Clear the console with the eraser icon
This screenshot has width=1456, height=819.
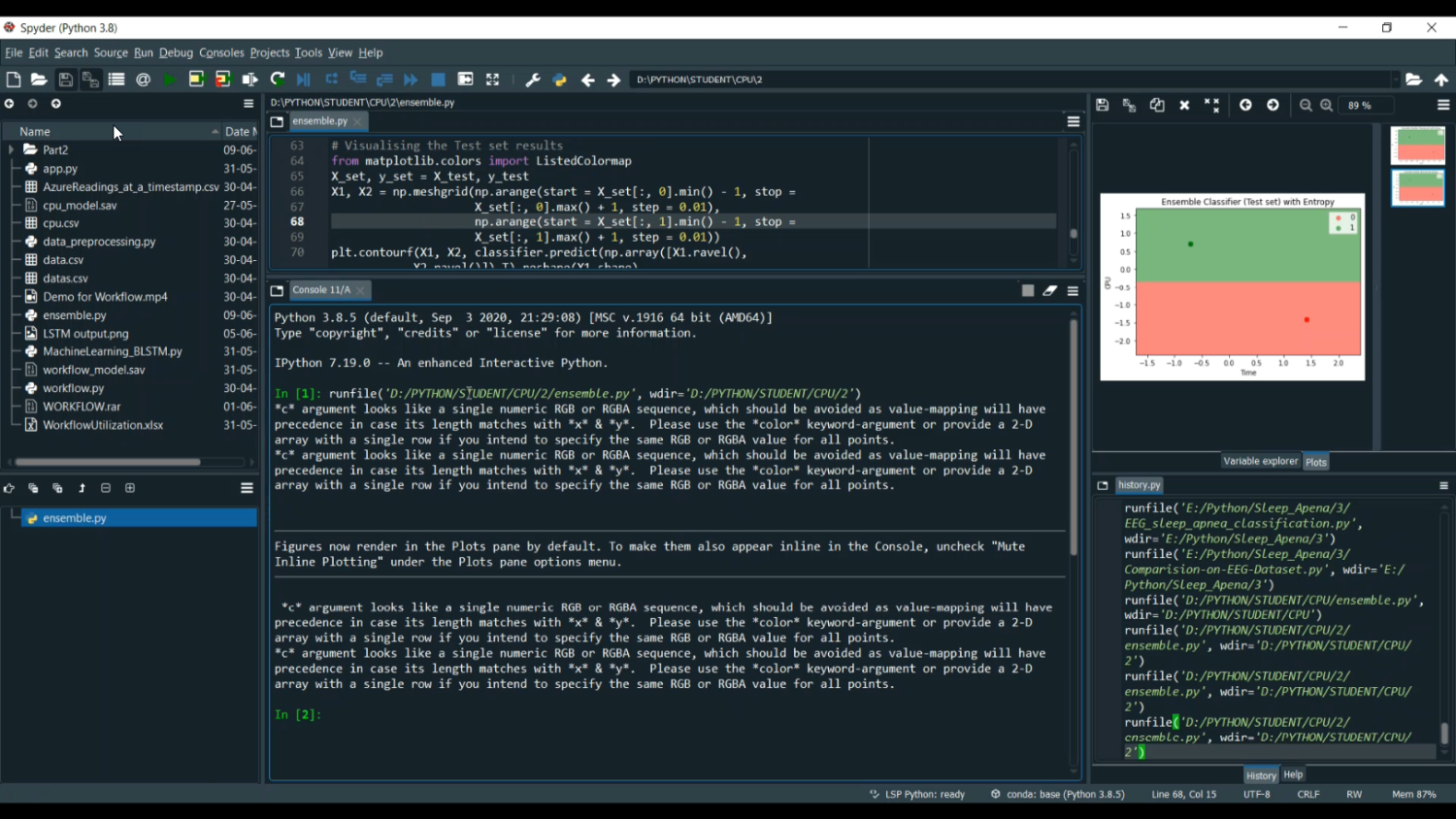click(1050, 290)
